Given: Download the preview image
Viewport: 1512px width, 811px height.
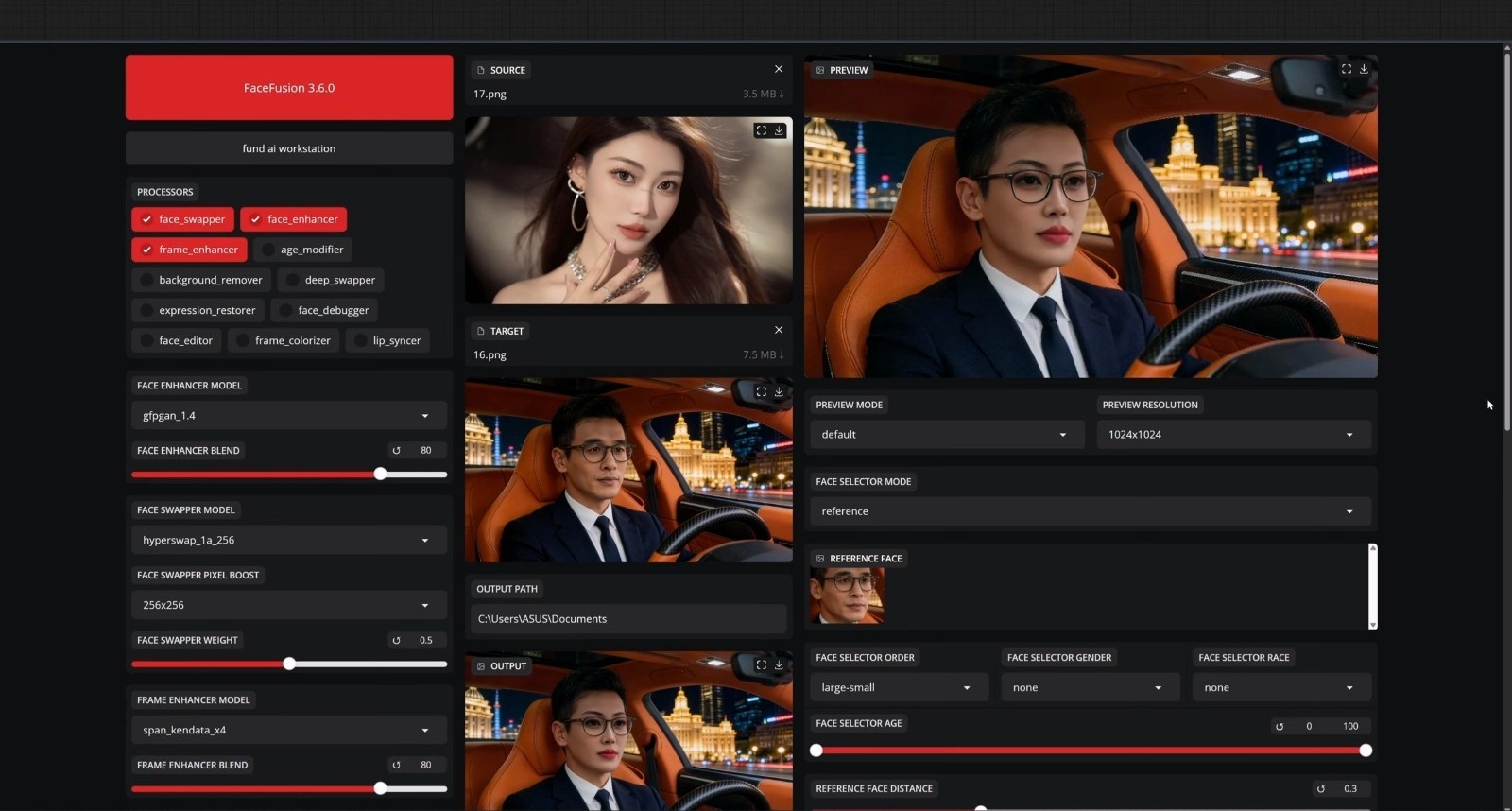Looking at the screenshot, I should pyautogui.click(x=1364, y=69).
